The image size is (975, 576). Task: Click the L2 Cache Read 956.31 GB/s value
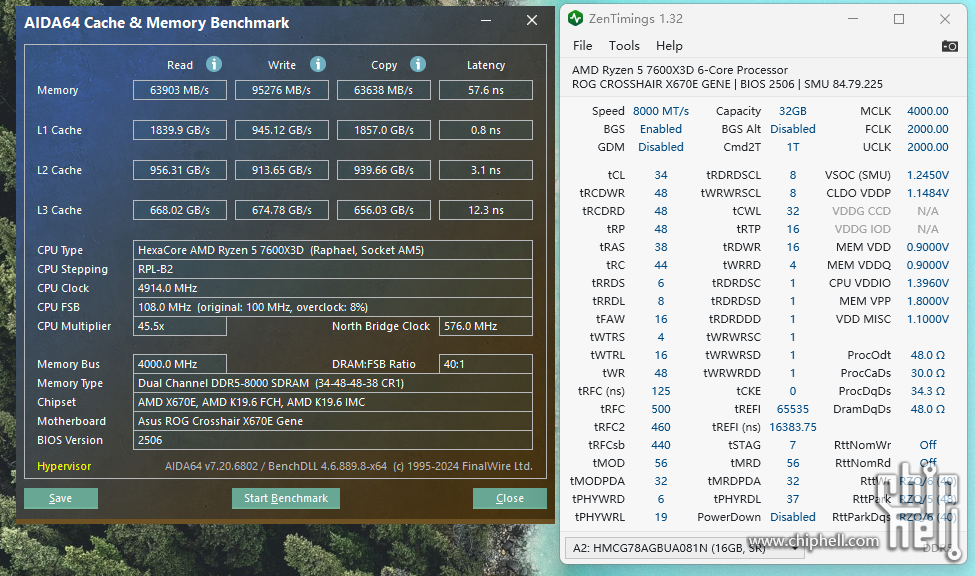[x=180, y=170]
